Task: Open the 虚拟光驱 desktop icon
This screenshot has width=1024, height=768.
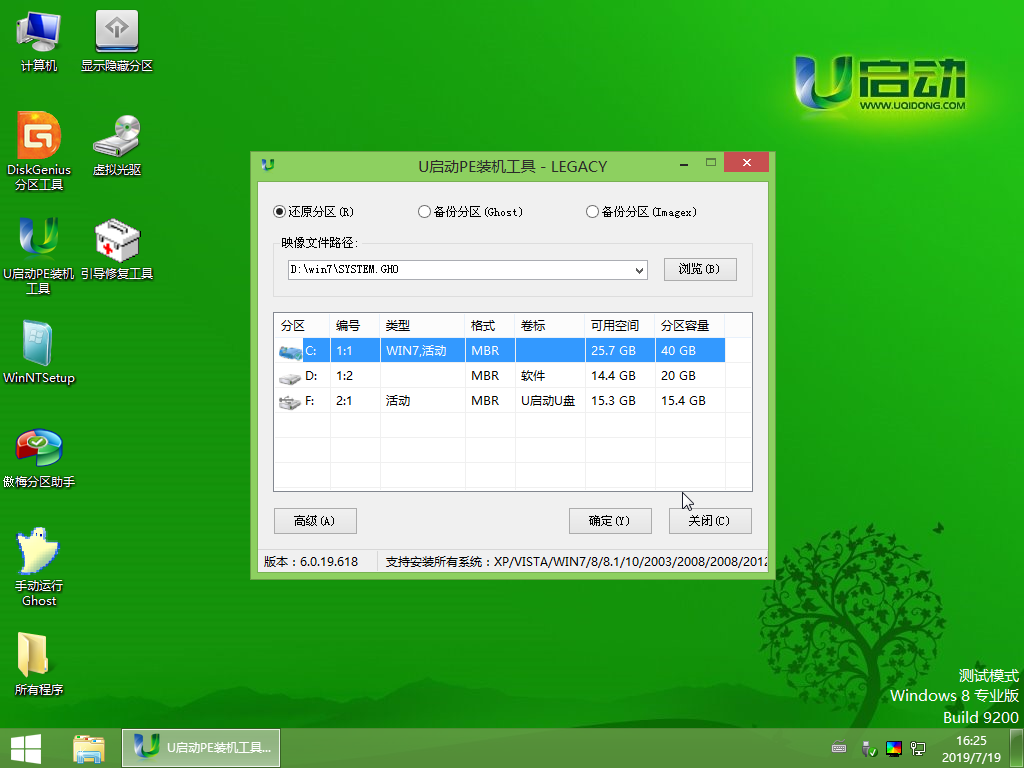Action: click(117, 145)
